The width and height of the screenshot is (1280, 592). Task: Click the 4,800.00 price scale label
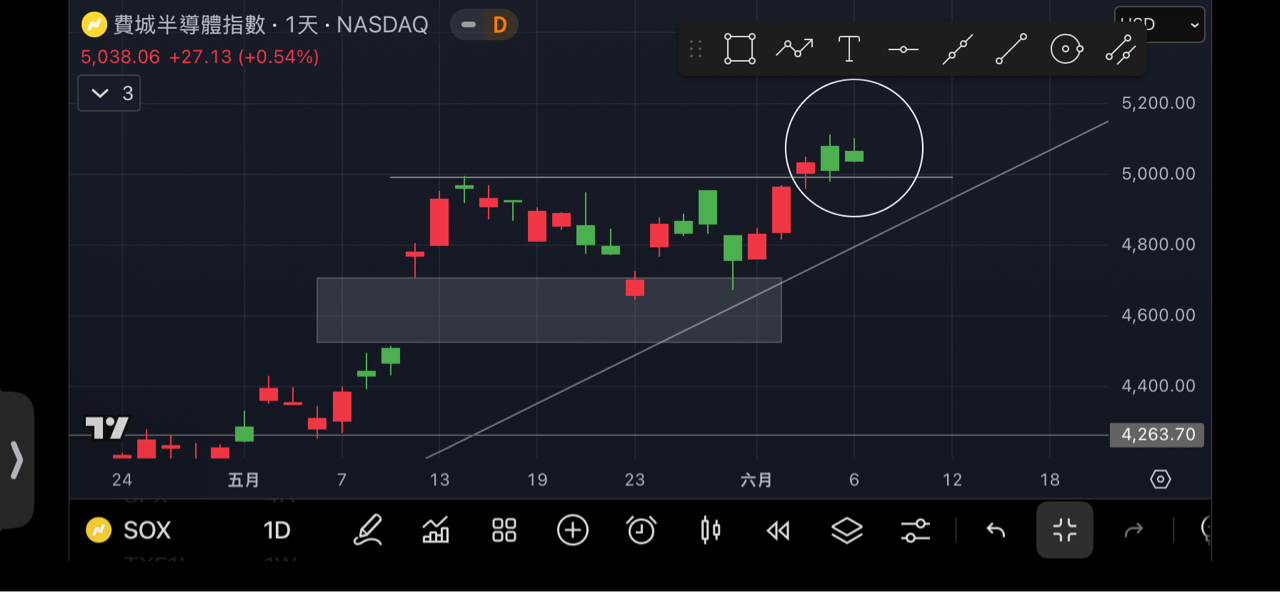[x=1158, y=244]
